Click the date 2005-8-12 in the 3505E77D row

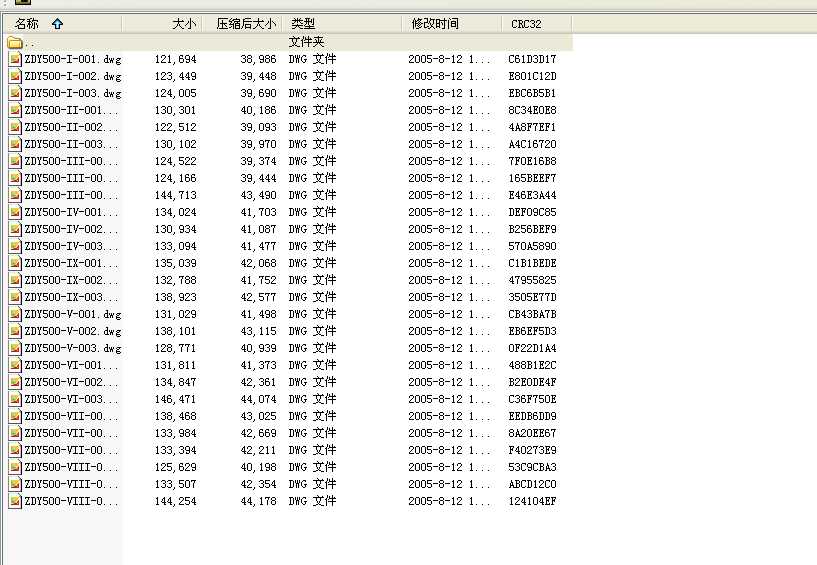435,298
